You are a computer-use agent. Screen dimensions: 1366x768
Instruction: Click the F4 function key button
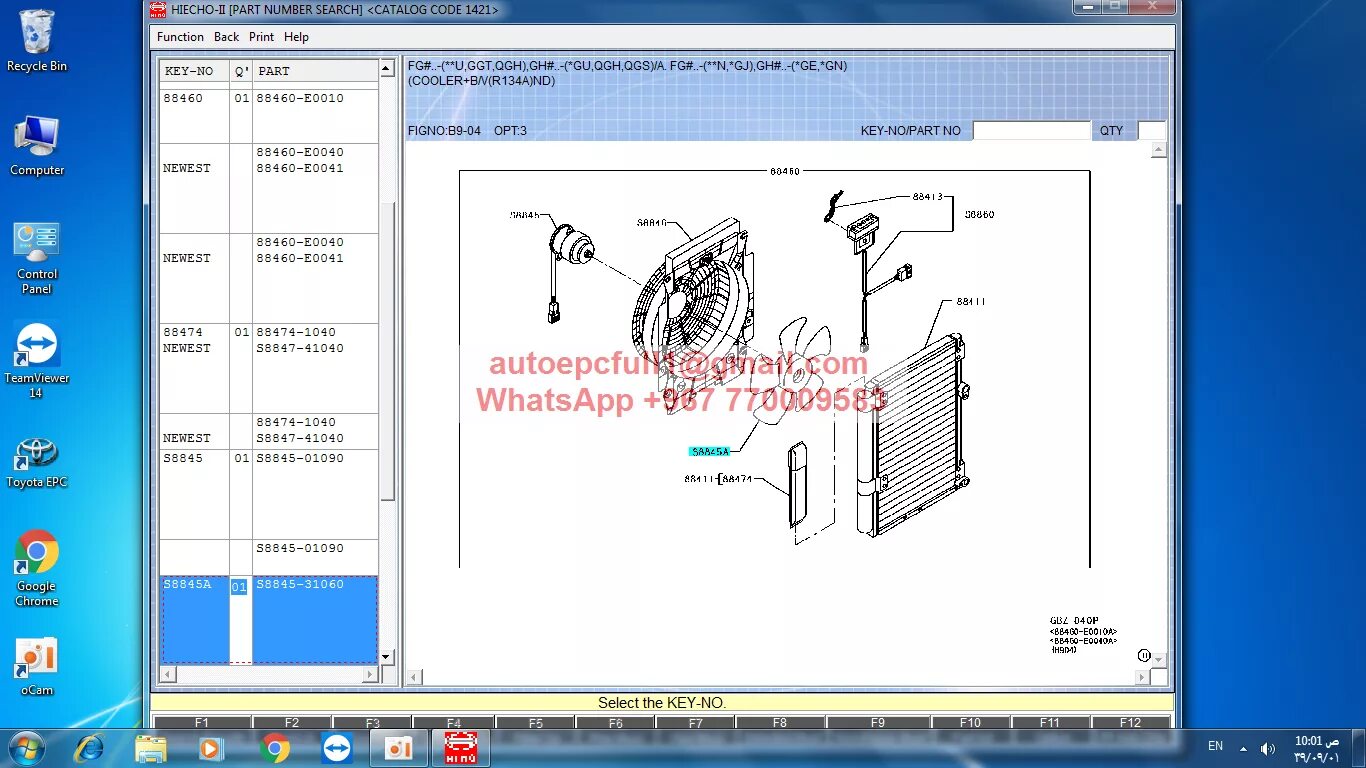pos(454,722)
